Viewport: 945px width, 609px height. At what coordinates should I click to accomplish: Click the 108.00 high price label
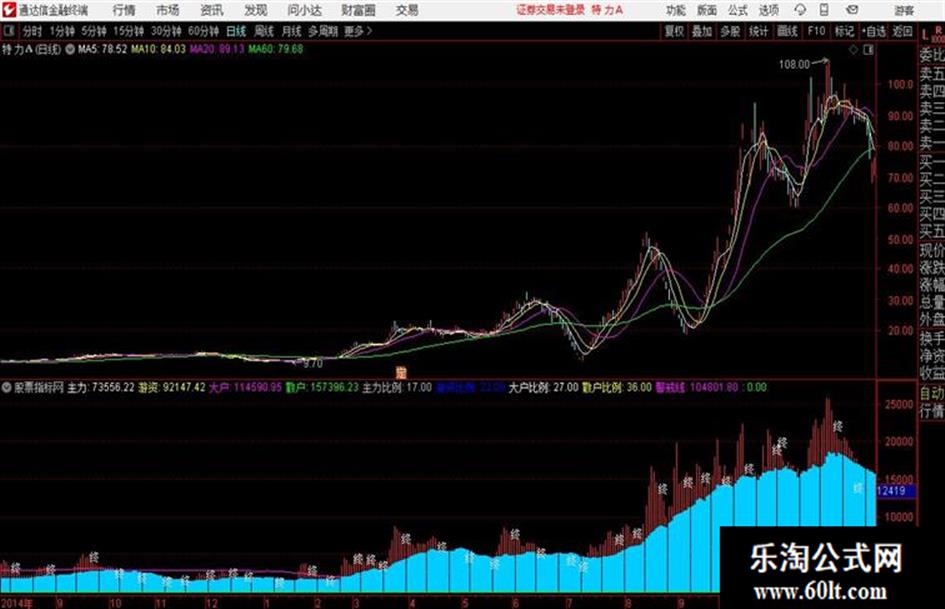(794, 65)
